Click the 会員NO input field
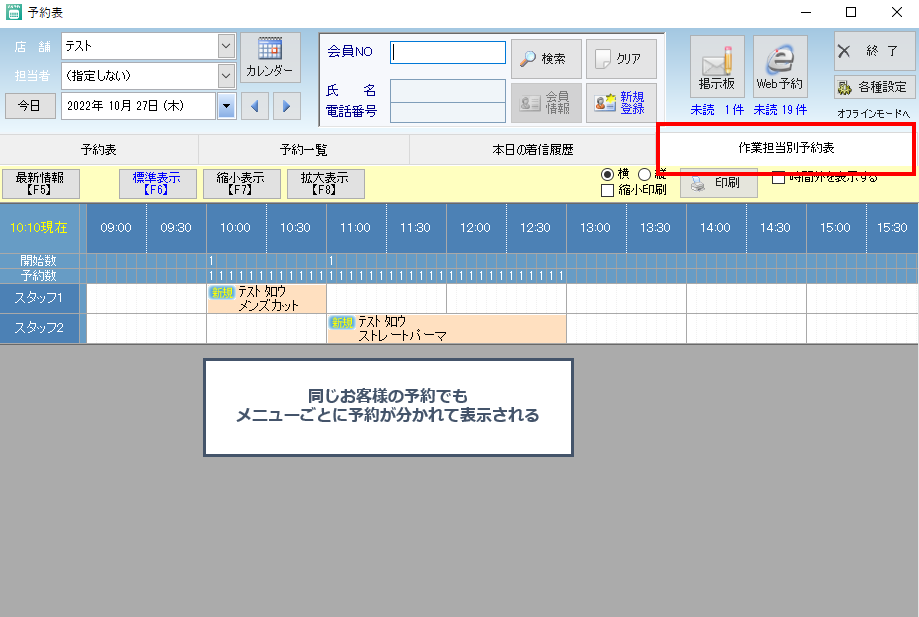 click(448, 52)
